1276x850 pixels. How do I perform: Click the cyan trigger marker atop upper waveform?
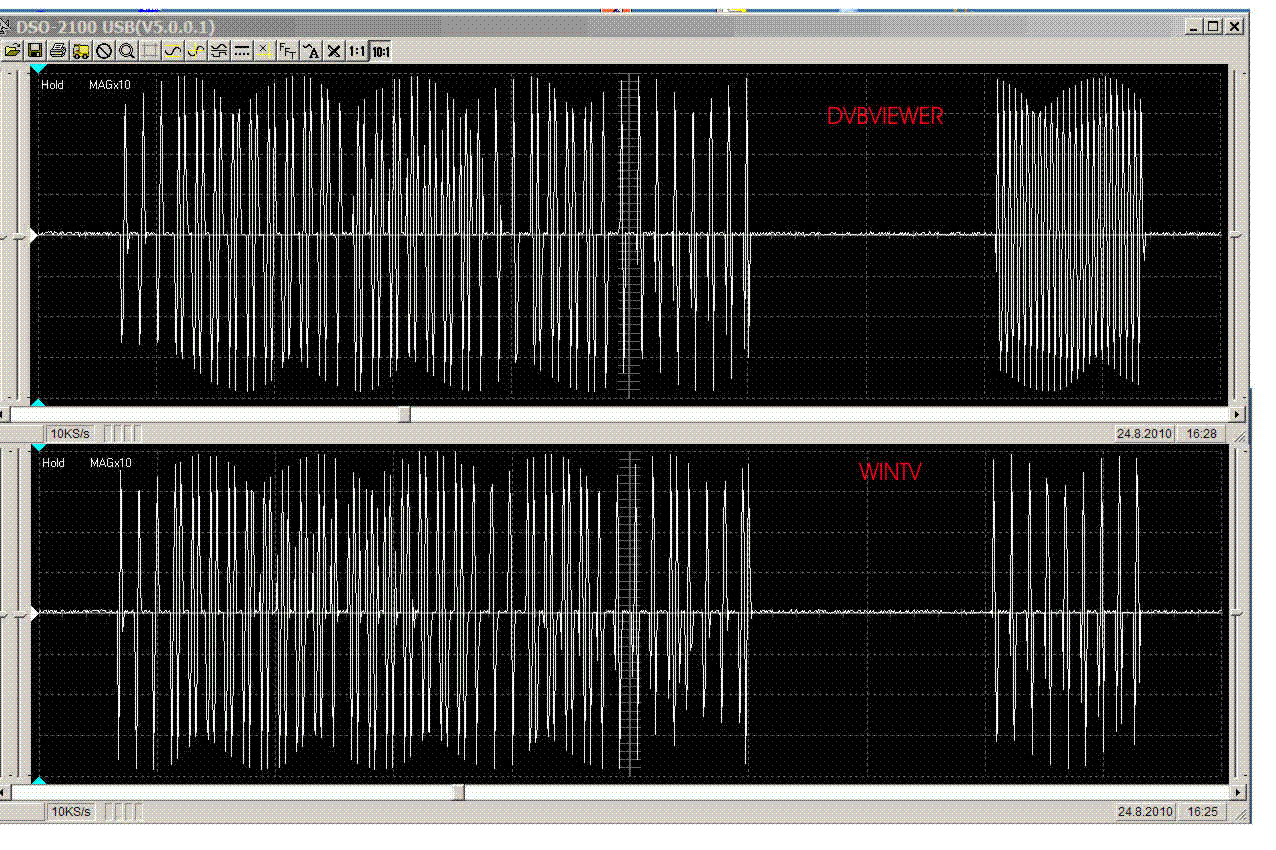38,69
